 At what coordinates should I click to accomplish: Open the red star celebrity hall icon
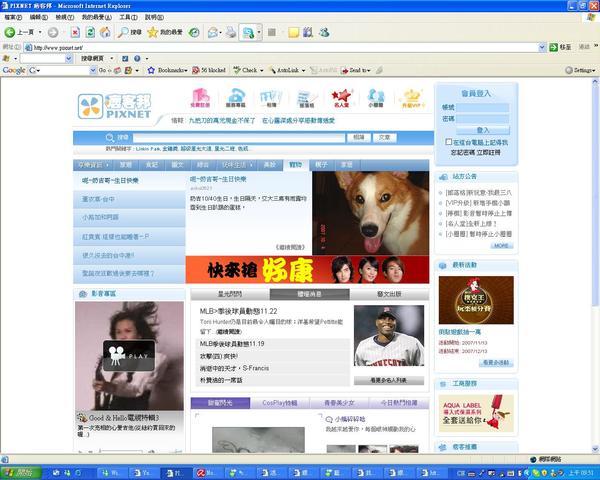(341, 98)
